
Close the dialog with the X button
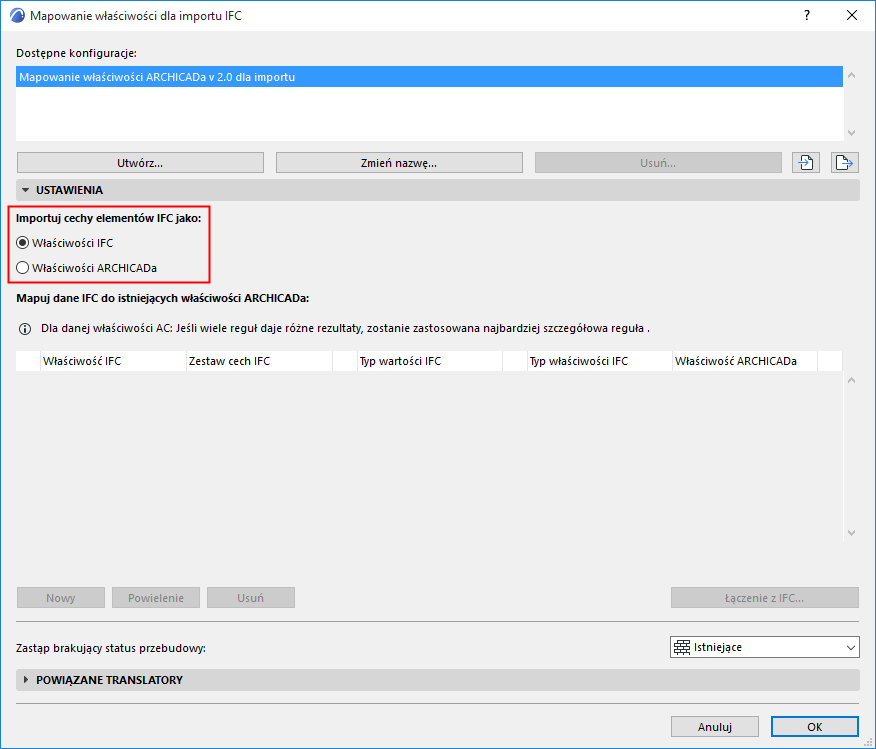(x=852, y=16)
